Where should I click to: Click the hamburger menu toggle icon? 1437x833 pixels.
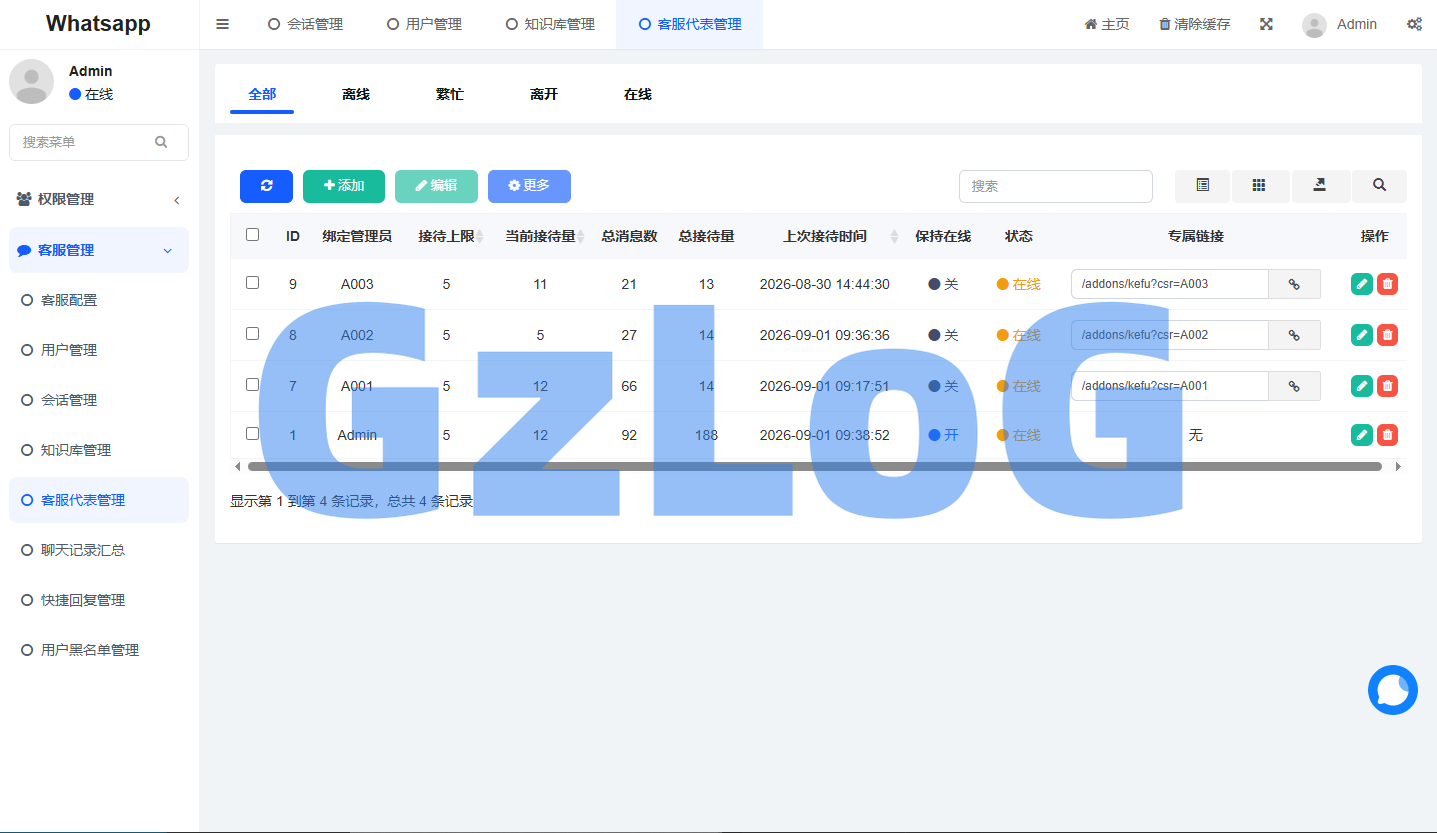[x=222, y=24]
